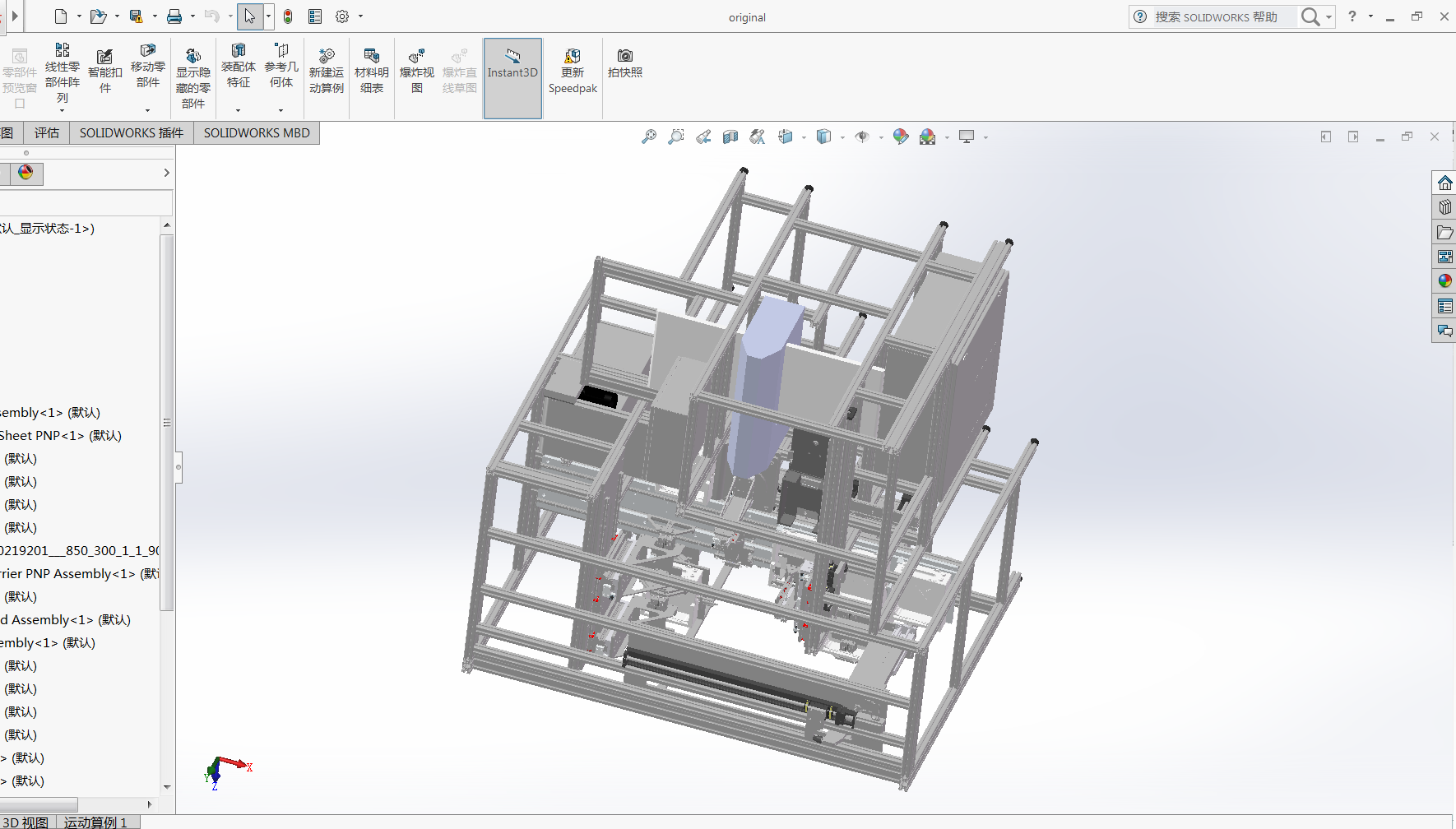Click the Appearances color wheel in task pane
Image resolution: width=1456 pixels, height=829 pixels.
[1444, 281]
